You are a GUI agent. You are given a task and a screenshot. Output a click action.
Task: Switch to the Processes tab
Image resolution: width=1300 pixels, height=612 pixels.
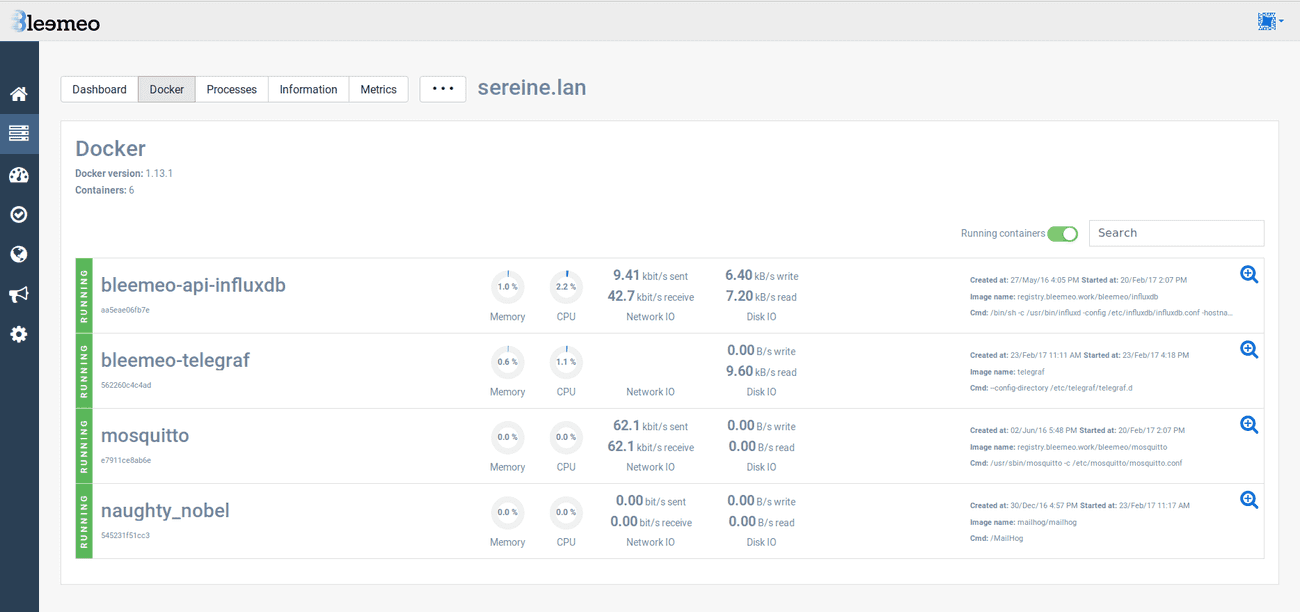click(x=231, y=89)
